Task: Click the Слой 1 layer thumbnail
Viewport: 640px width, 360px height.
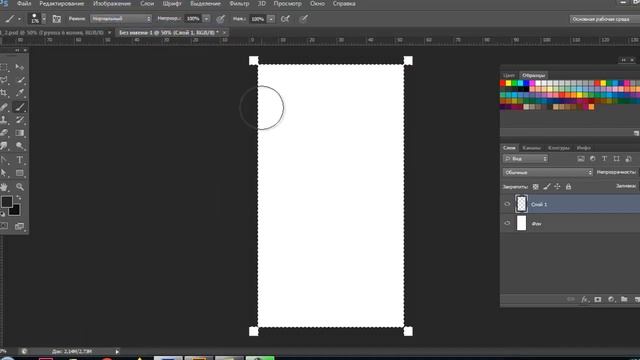Action: click(x=521, y=204)
